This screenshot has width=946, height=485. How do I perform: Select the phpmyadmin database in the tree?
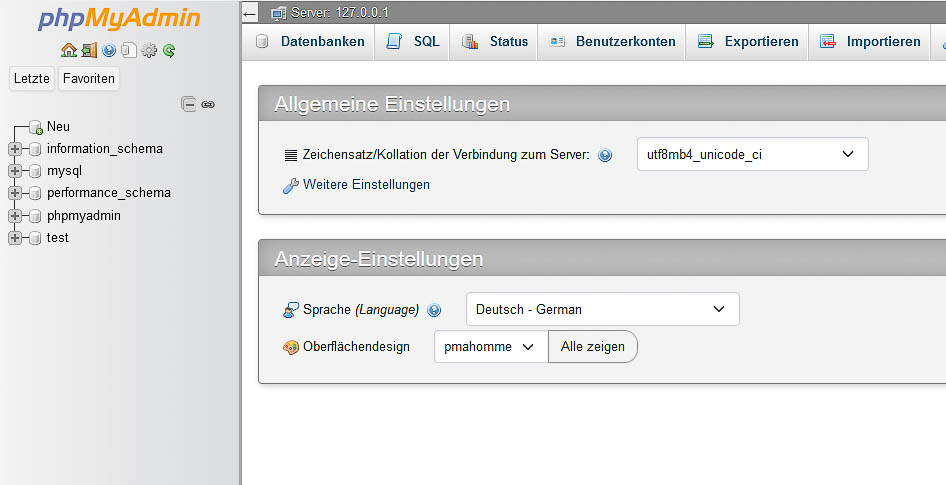tap(83, 215)
